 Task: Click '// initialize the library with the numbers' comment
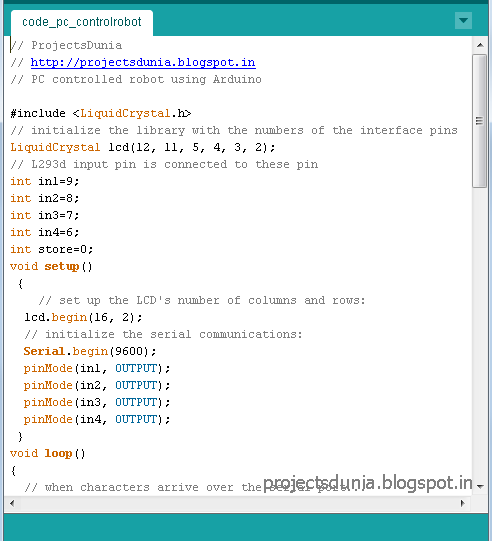point(234,130)
